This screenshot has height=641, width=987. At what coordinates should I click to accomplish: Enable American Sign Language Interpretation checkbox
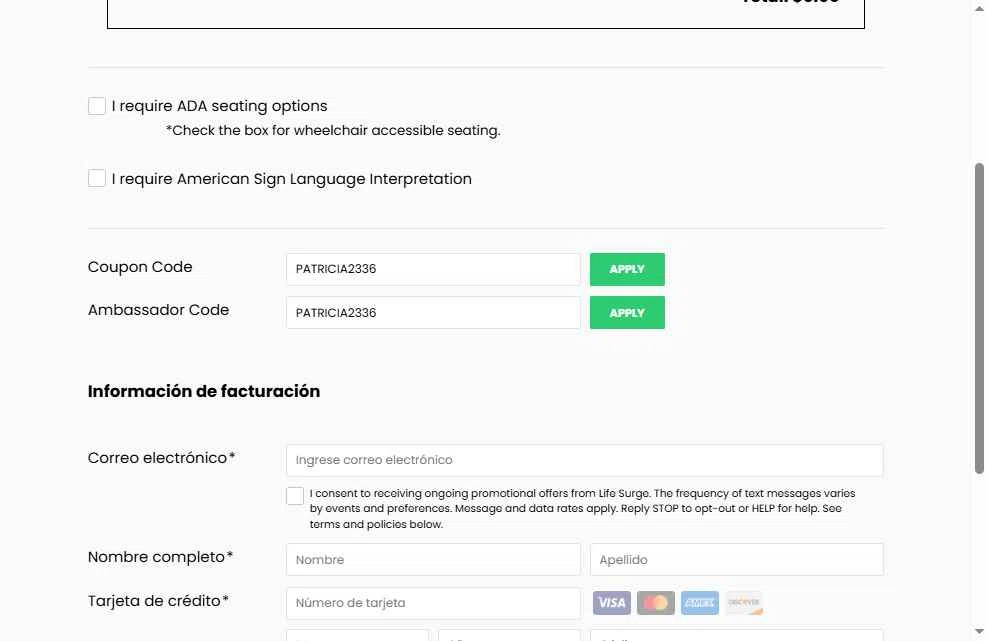[97, 178]
